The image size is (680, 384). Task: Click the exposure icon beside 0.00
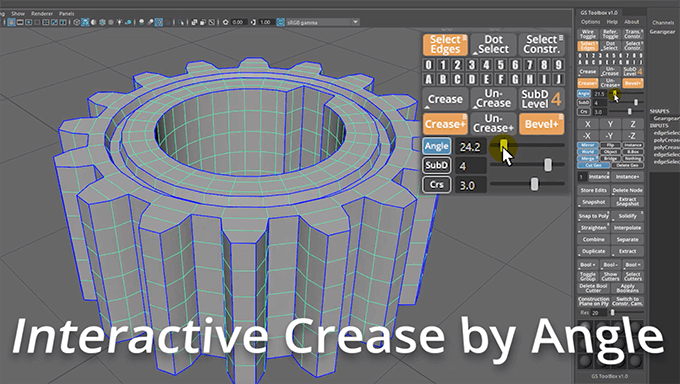coord(226,22)
